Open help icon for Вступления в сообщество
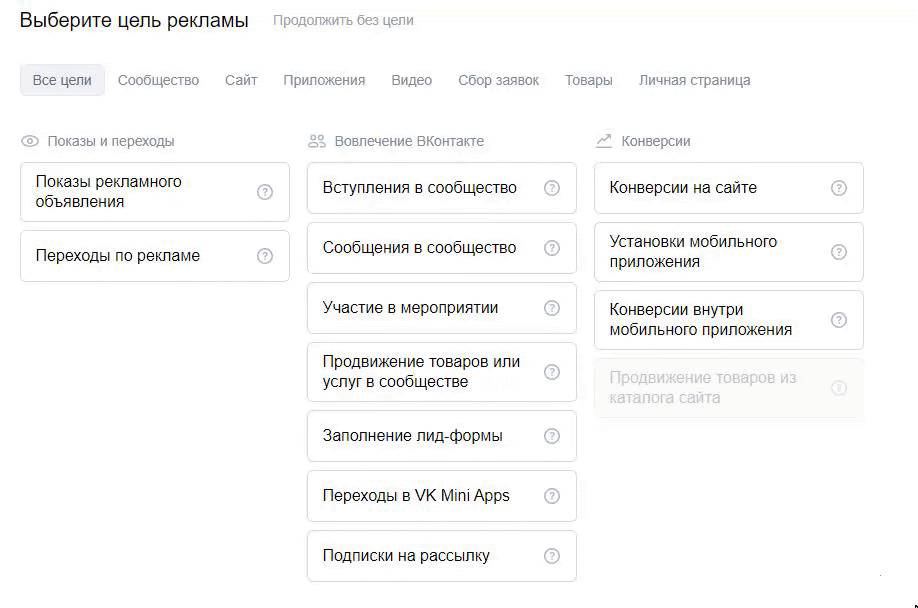Viewport: 918px width, 608px height. [552, 188]
